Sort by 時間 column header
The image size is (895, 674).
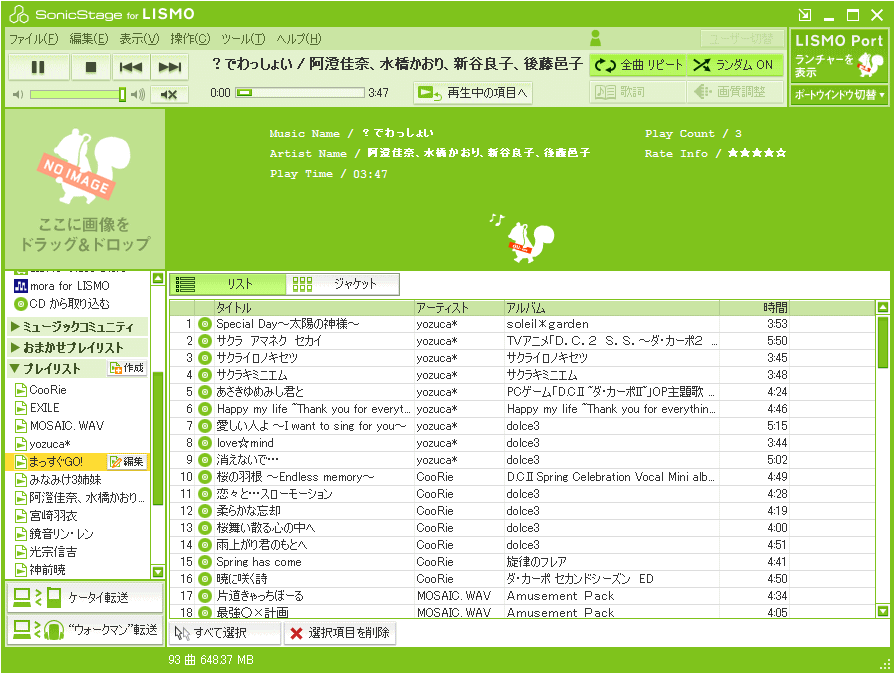click(755, 308)
